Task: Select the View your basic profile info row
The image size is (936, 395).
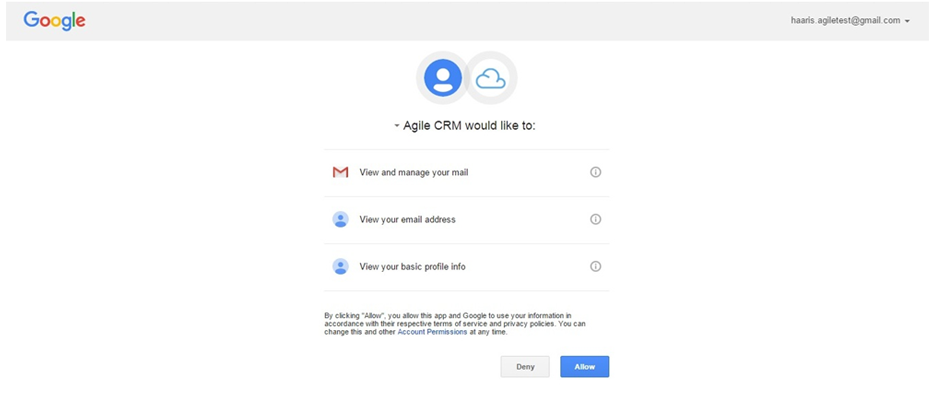Action: pyautogui.click(x=467, y=267)
